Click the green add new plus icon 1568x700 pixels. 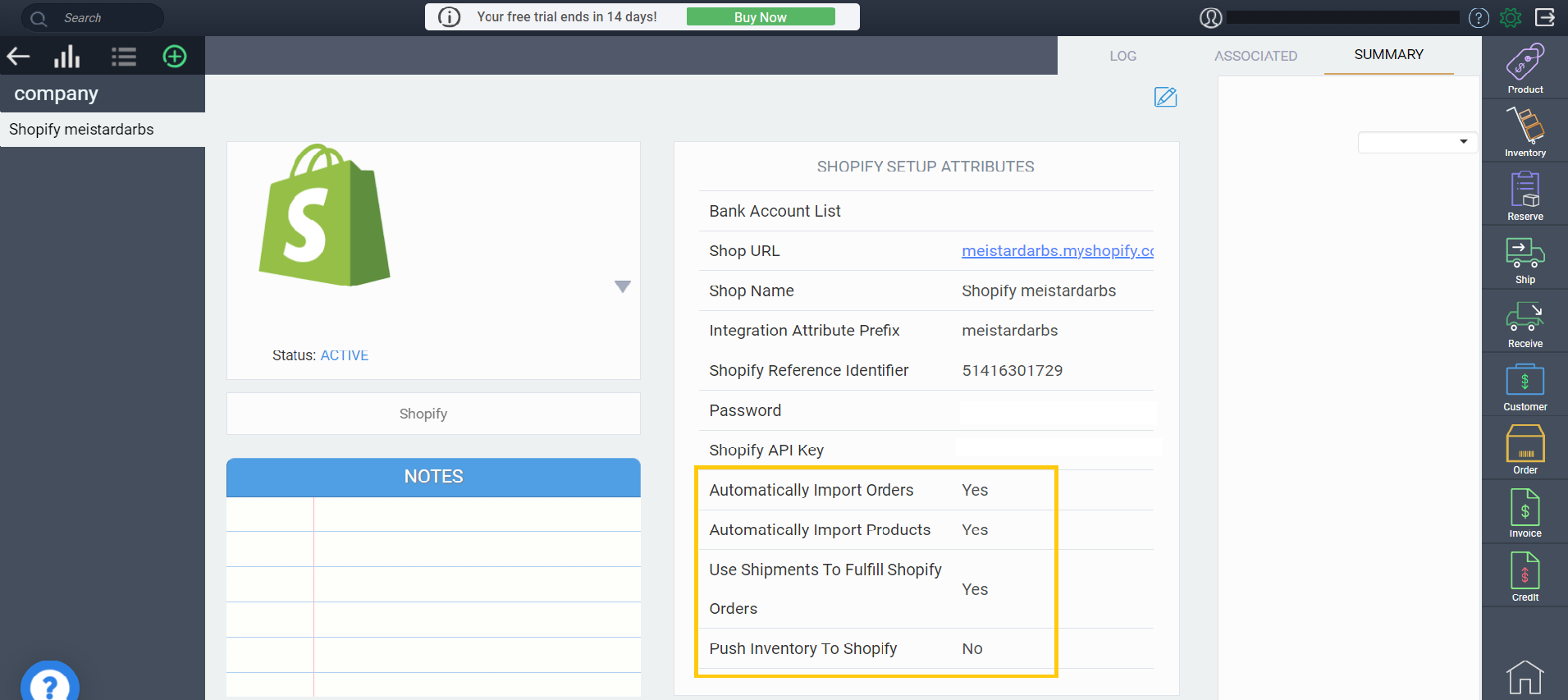(x=175, y=56)
